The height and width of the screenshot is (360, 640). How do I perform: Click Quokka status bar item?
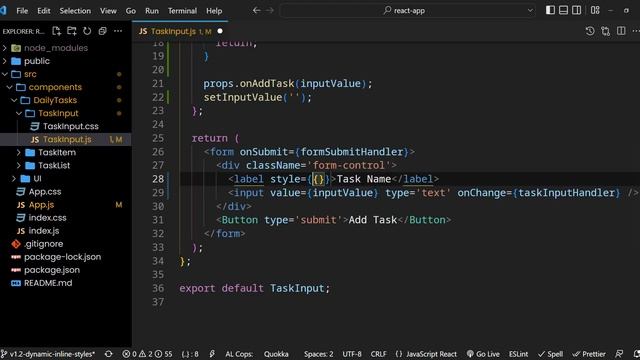pyautogui.click(x=276, y=354)
